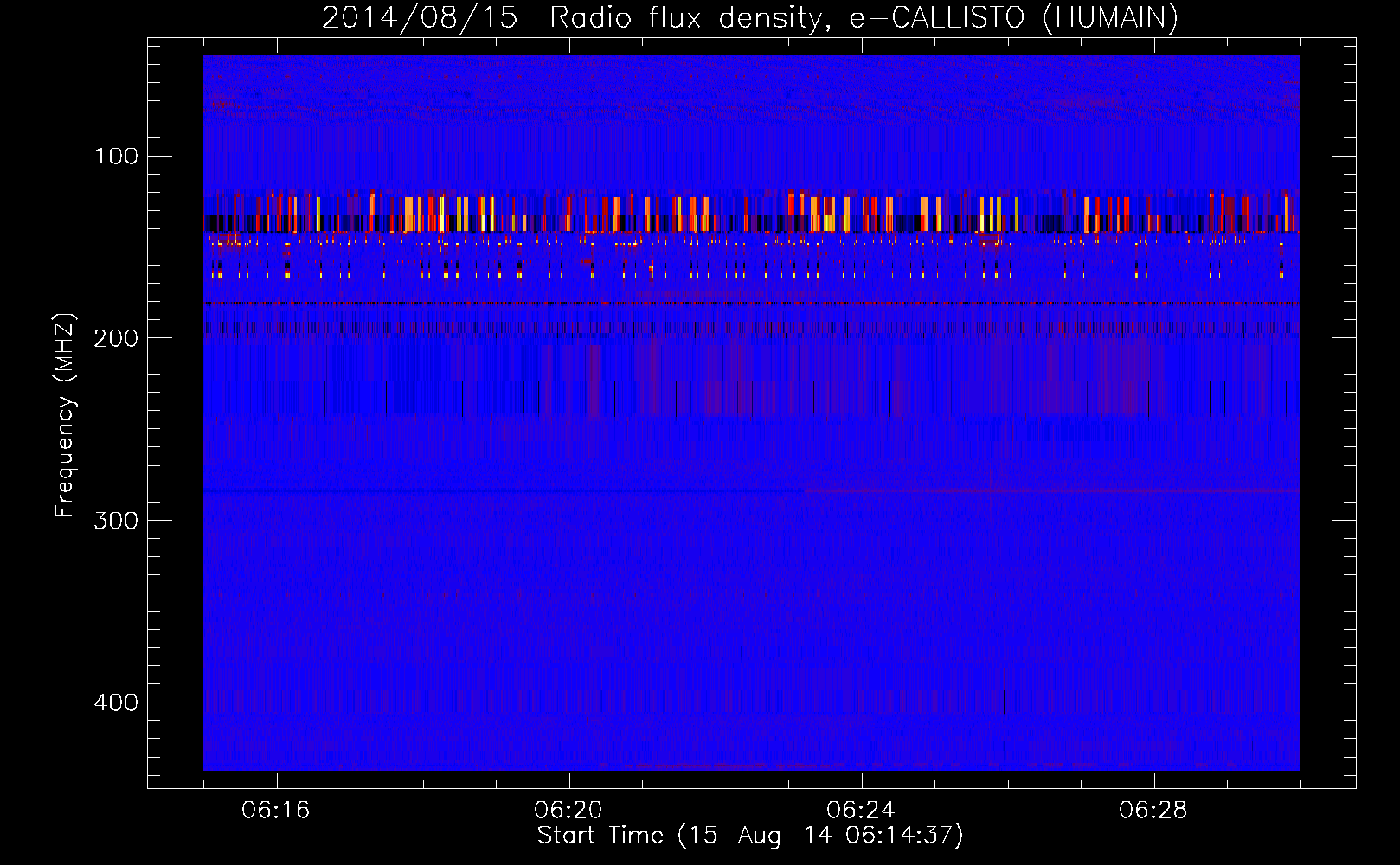This screenshot has height=865, width=1400.
Task: Click the 06:24 time tick label
Action: [861, 811]
